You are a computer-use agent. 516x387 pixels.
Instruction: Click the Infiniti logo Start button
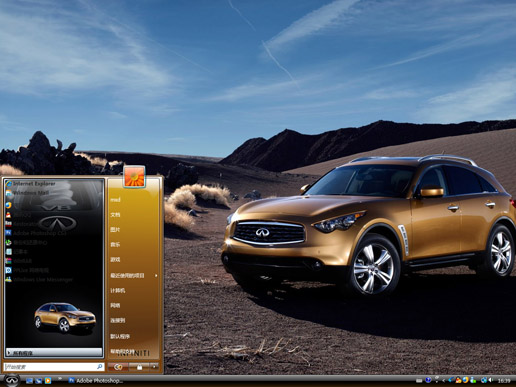(x=12, y=380)
